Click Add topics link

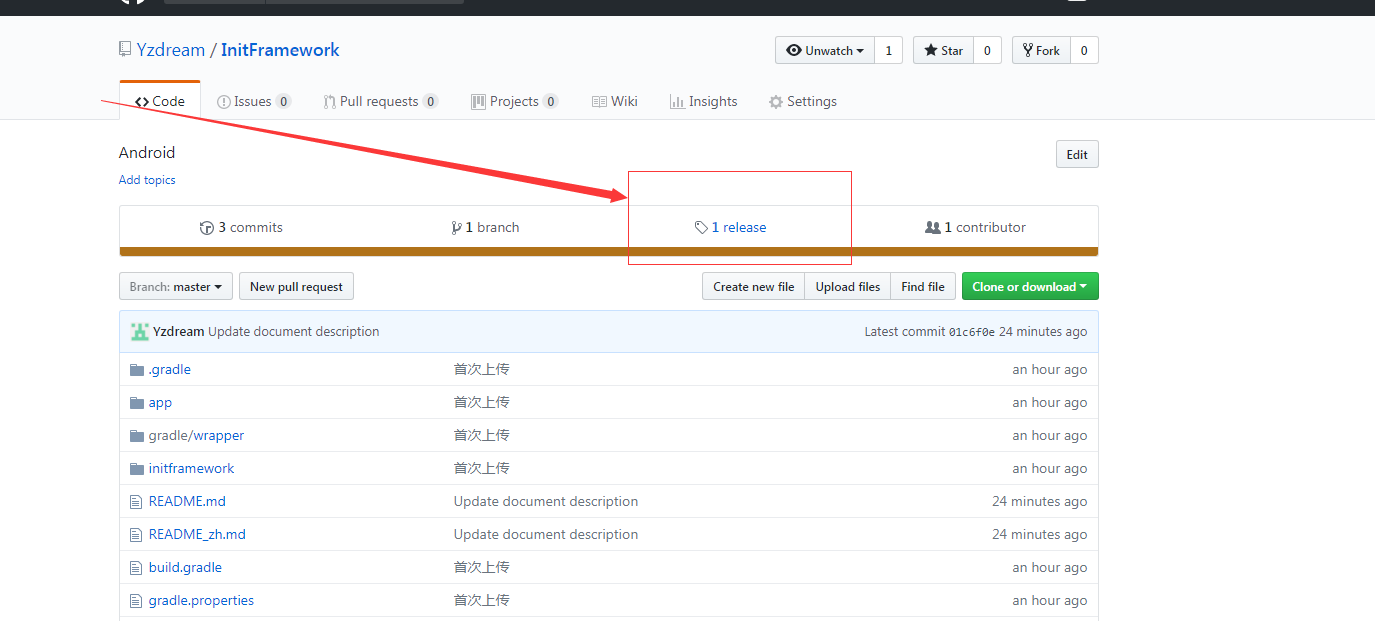click(147, 180)
